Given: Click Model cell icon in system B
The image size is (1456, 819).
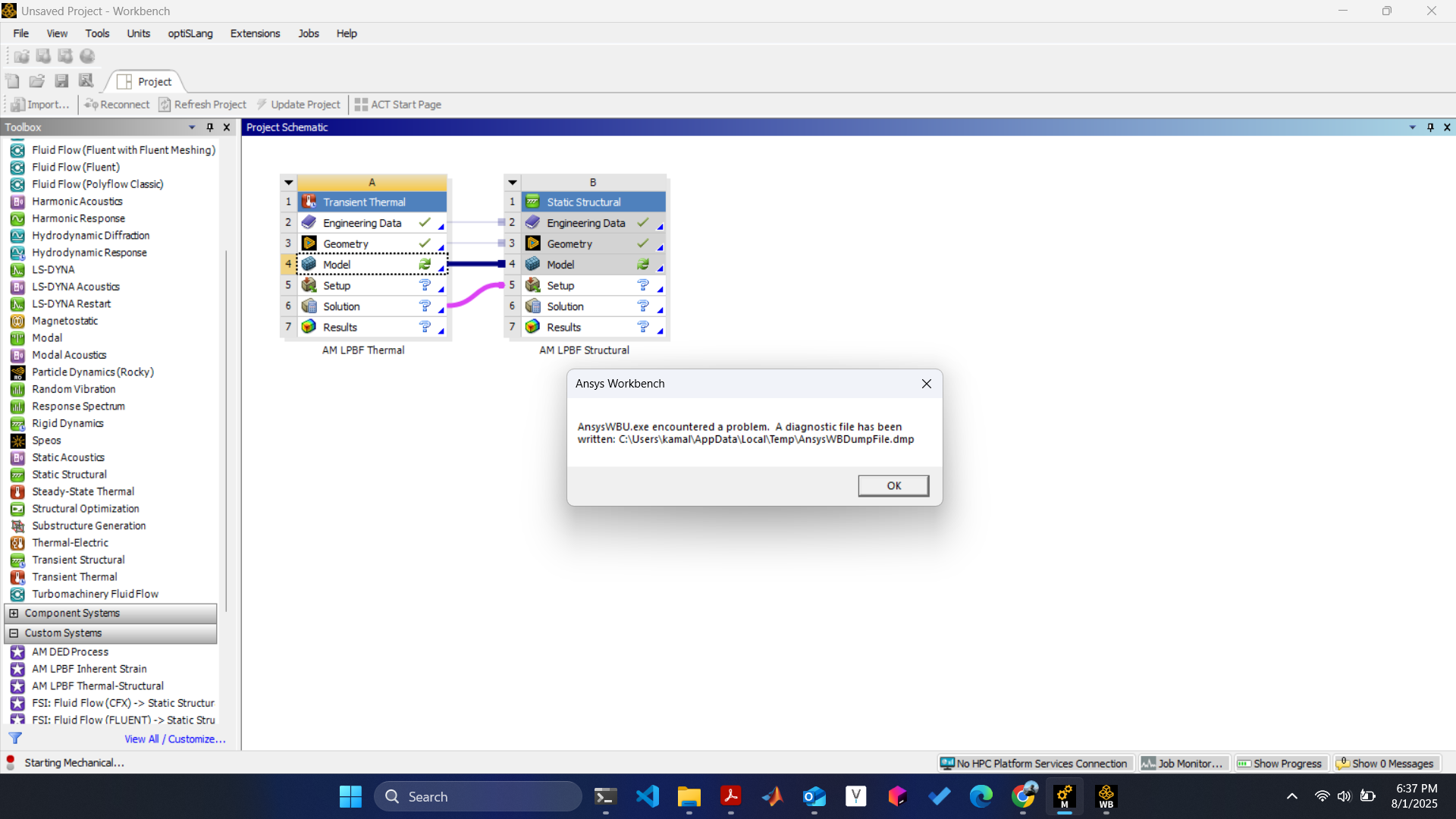Looking at the screenshot, I should (533, 264).
